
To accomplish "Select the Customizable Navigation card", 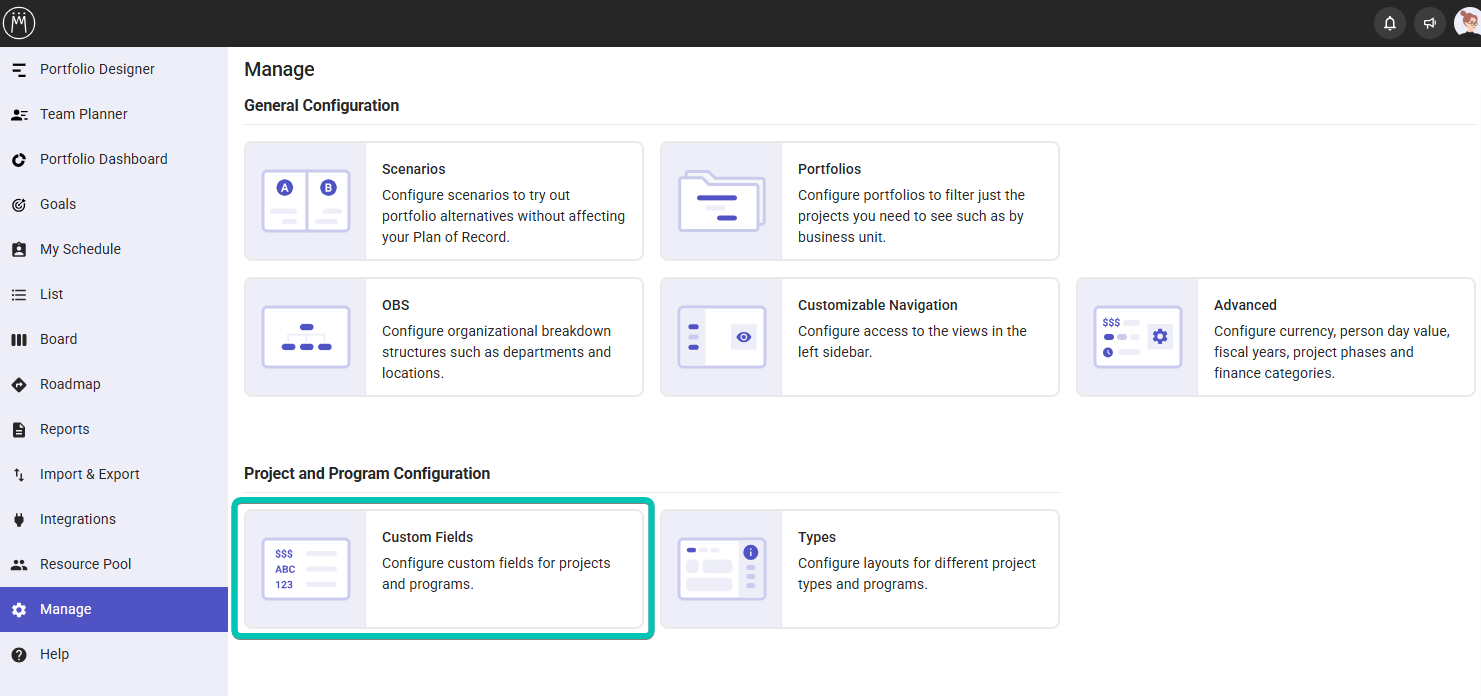I will click(859, 337).
